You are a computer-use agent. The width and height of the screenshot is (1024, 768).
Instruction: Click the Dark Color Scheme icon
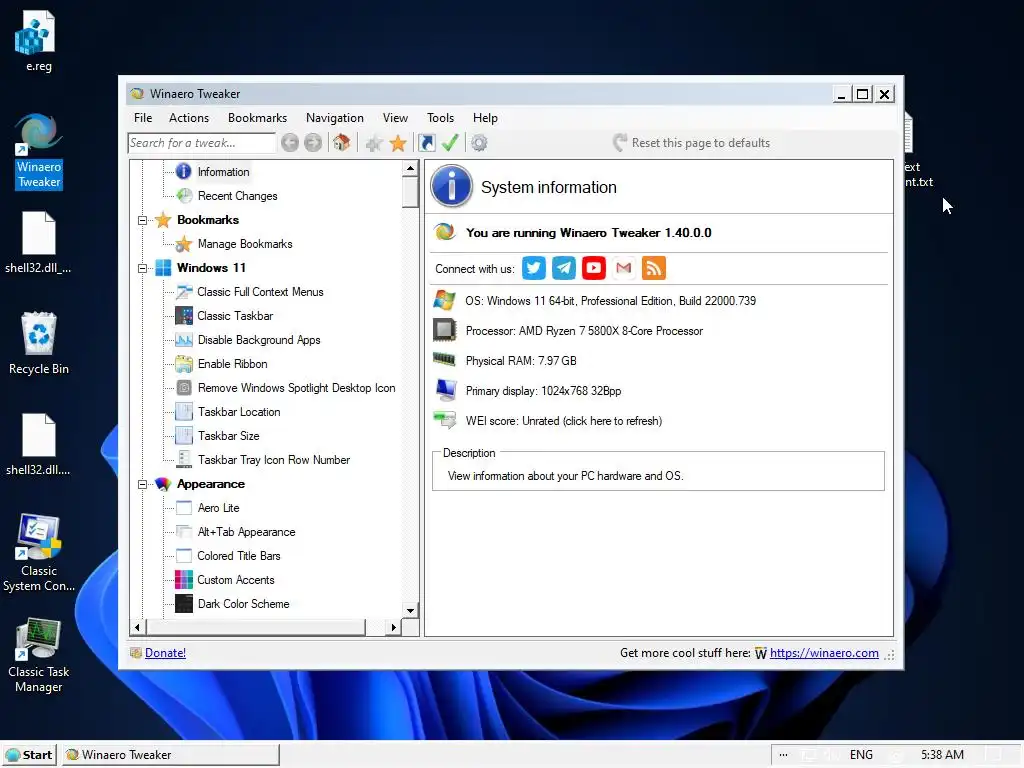pyautogui.click(x=184, y=604)
